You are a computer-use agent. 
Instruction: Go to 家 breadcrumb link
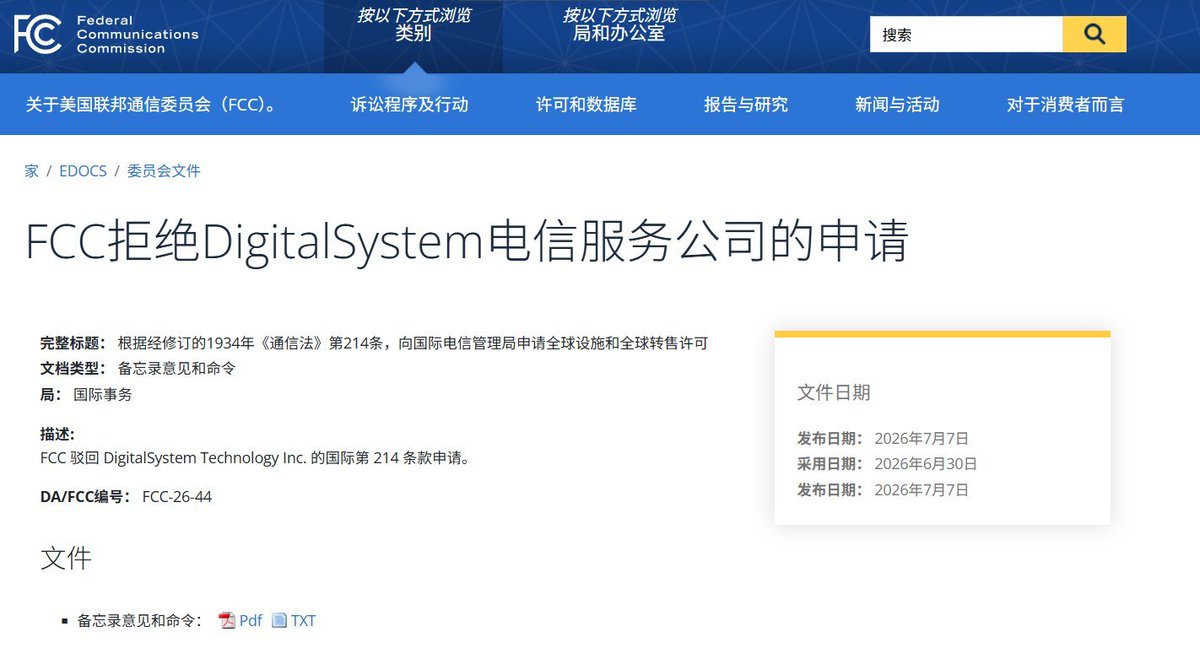click(x=32, y=171)
